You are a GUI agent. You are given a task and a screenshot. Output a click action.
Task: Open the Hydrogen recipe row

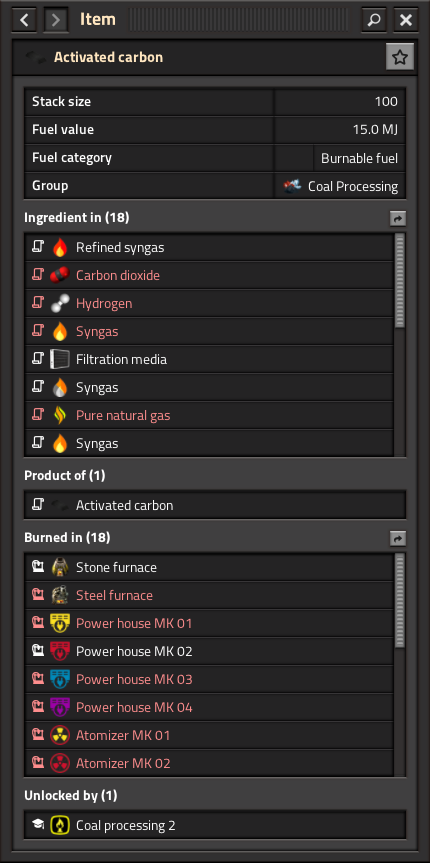[x=209, y=303]
